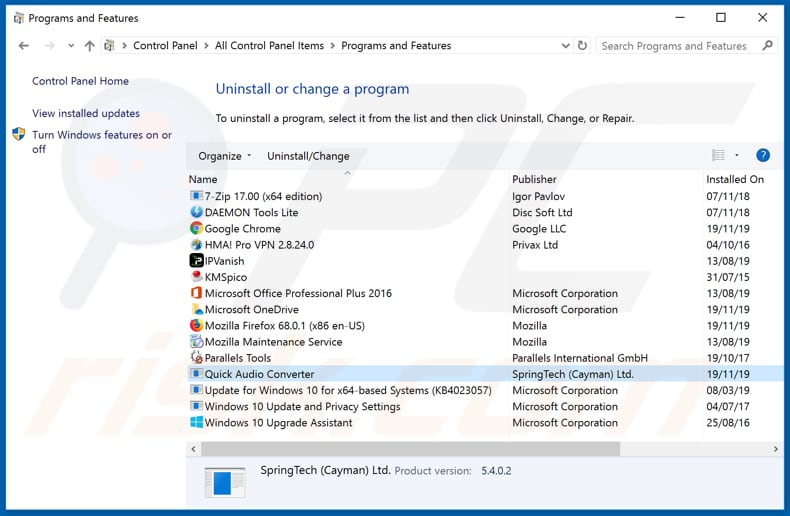
Task: Click the Google Chrome icon in list
Action: 196,228
